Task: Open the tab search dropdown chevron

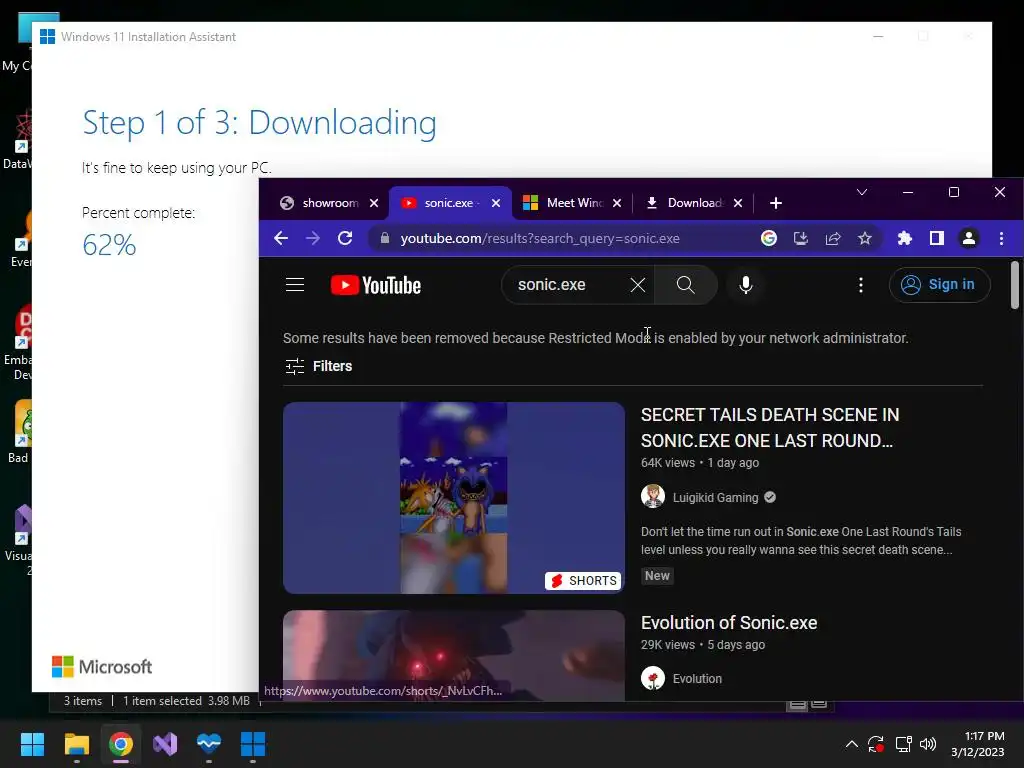Action: 862,192
